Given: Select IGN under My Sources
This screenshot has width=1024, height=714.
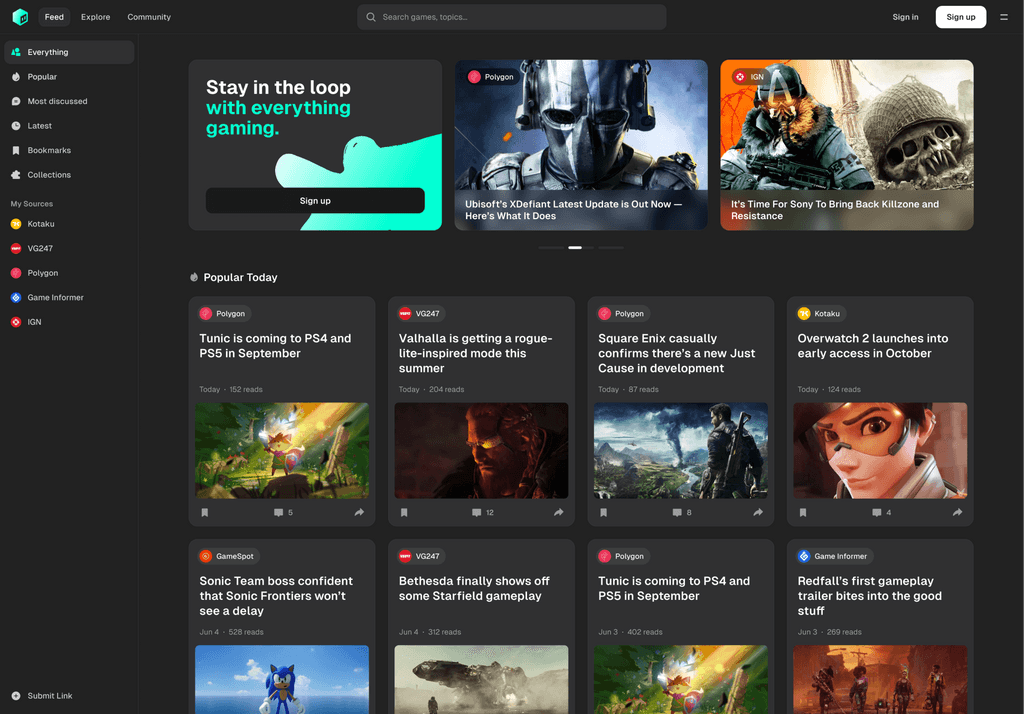Looking at the screenshot, I should (69, 322).
